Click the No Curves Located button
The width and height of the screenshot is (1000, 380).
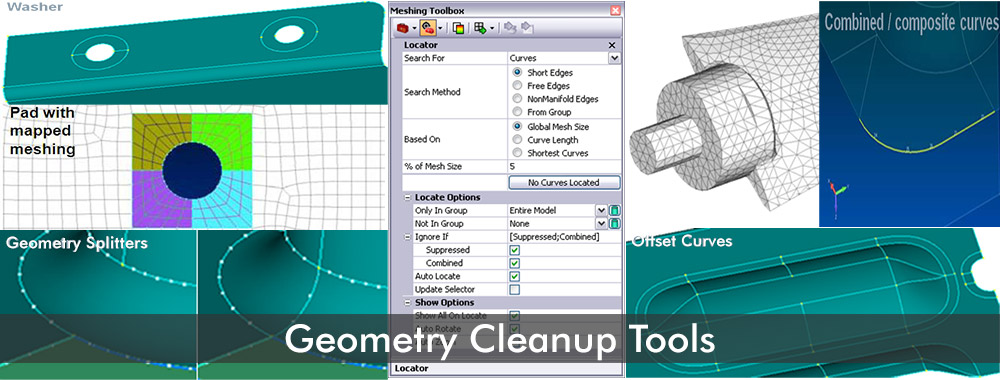coord(564,182)
